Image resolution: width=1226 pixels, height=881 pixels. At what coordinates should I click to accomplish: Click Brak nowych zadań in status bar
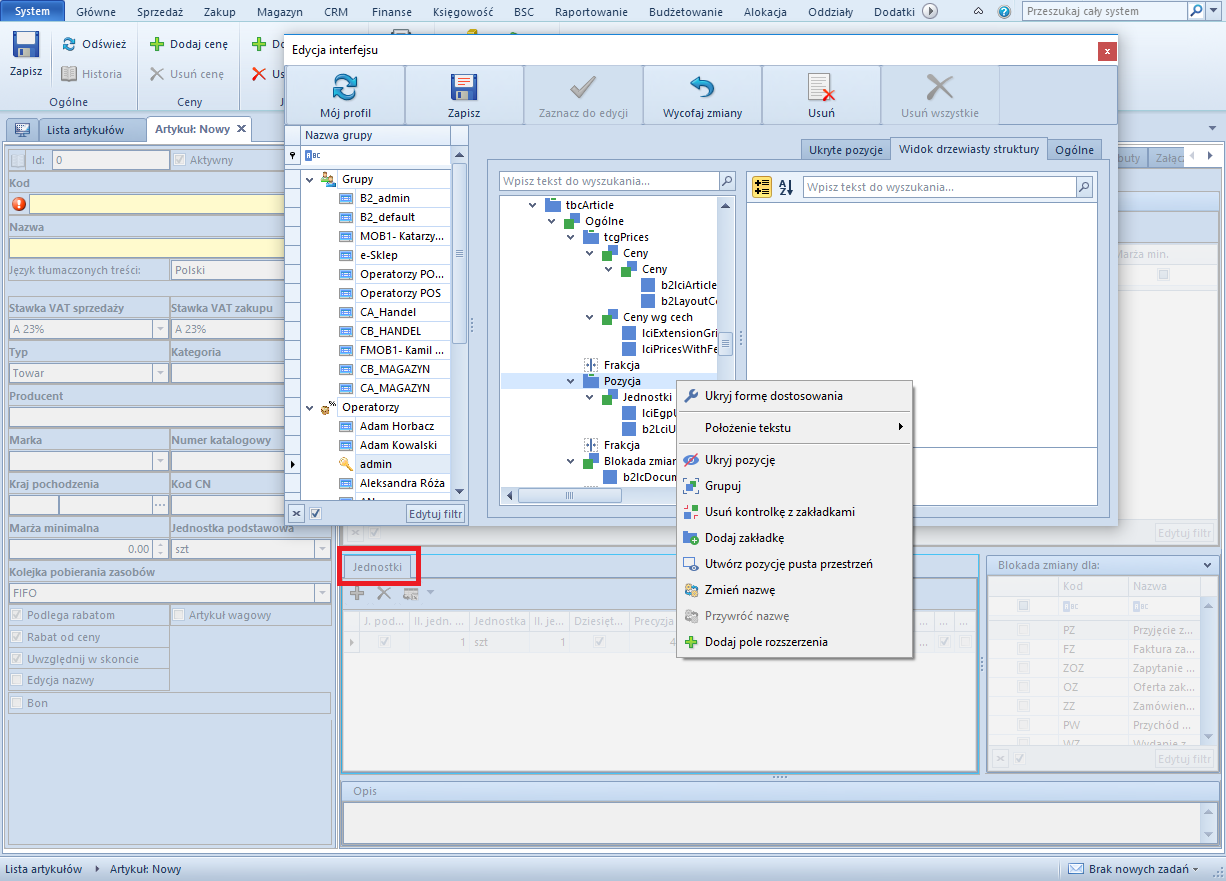click(1138, 869)
